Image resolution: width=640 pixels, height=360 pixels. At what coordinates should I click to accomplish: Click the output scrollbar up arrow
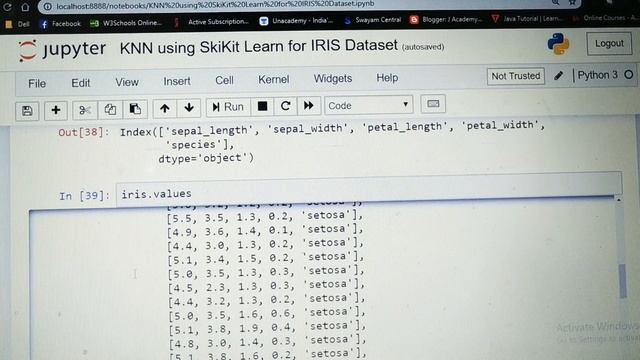click(619, 200)
